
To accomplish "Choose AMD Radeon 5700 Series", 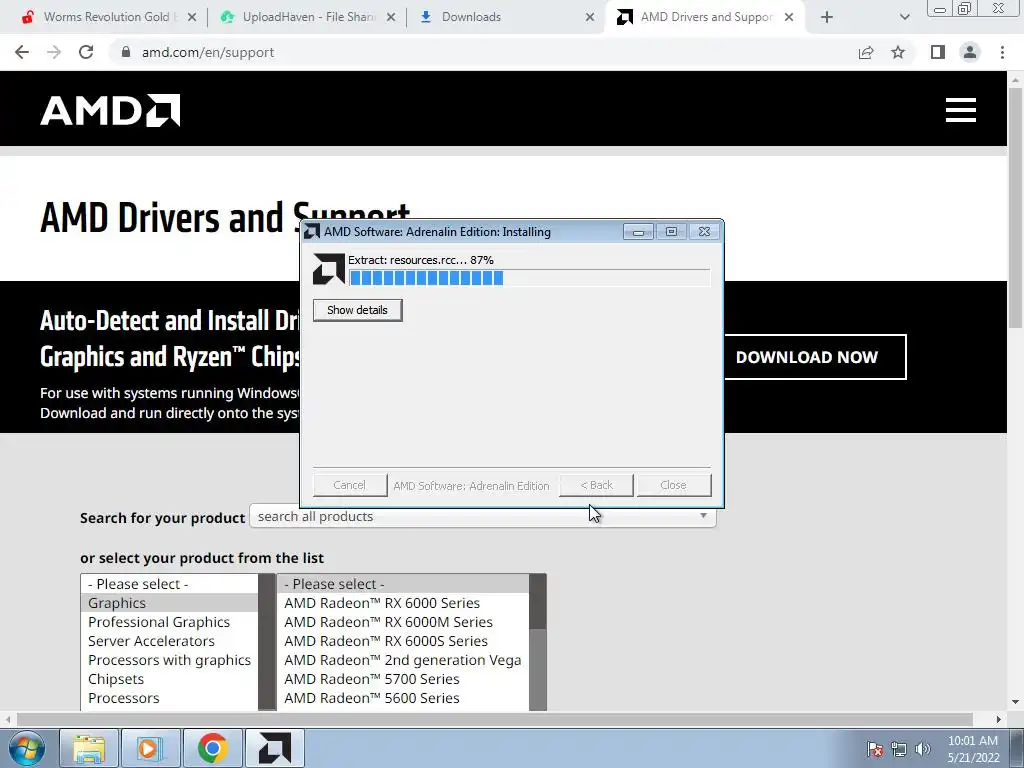I will 403,679.
